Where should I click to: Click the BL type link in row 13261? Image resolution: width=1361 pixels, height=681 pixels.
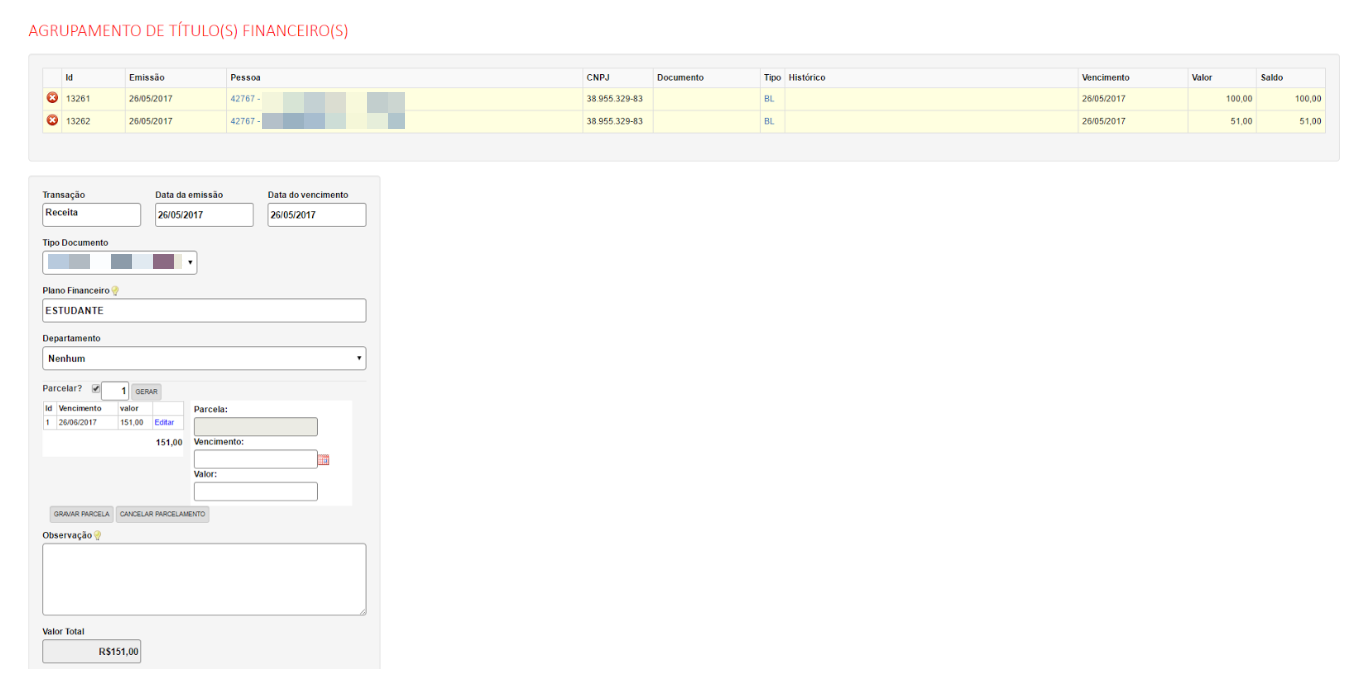[x=769, y=99]
